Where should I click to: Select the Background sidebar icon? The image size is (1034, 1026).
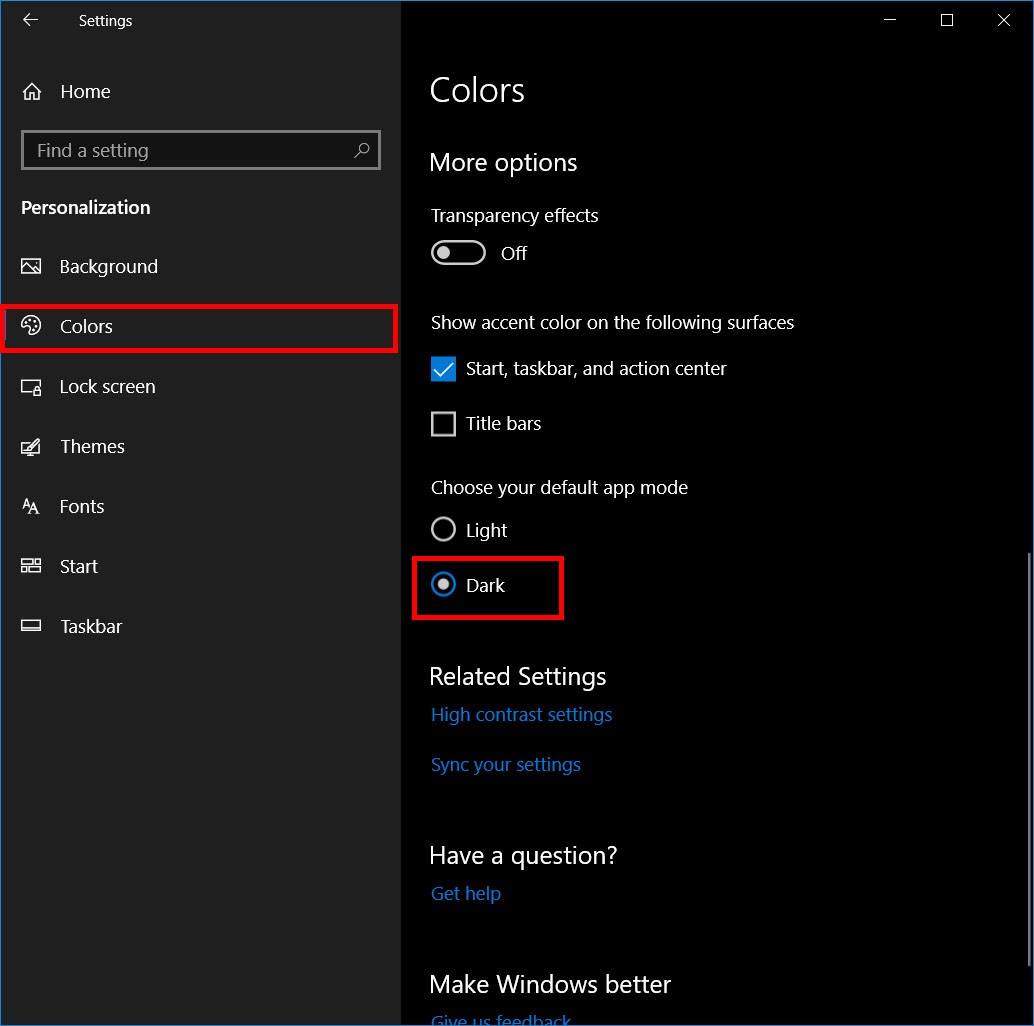32,266
